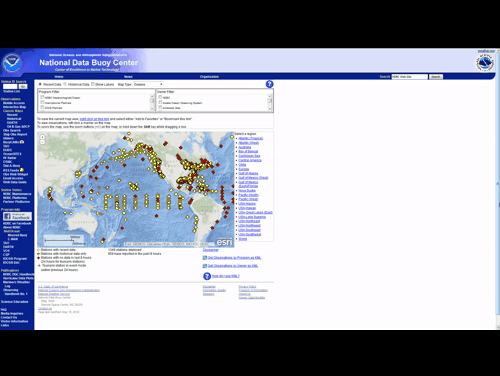Check the Alaska Ocean Observing System owner filter
The width and height of the screenshot is (500, 376).
click(160, 103)
